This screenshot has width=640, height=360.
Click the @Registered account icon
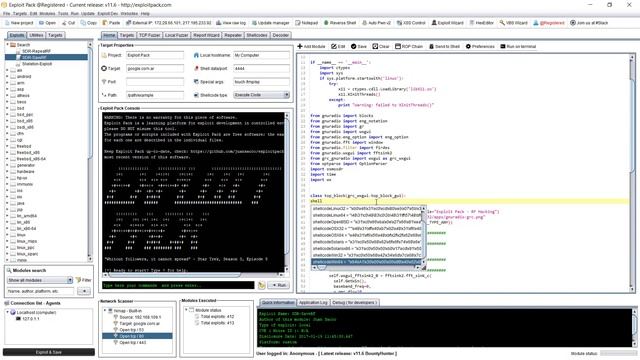(x=536, y=23)
